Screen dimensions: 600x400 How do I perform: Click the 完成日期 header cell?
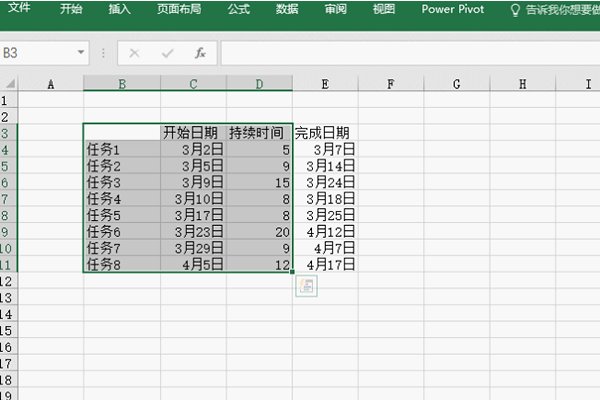click(x=325, y=133)
